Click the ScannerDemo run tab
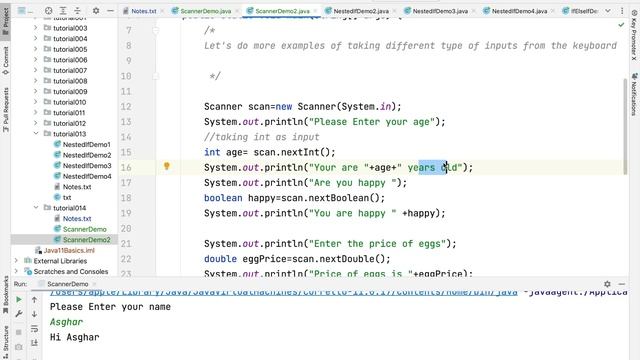 67,284
